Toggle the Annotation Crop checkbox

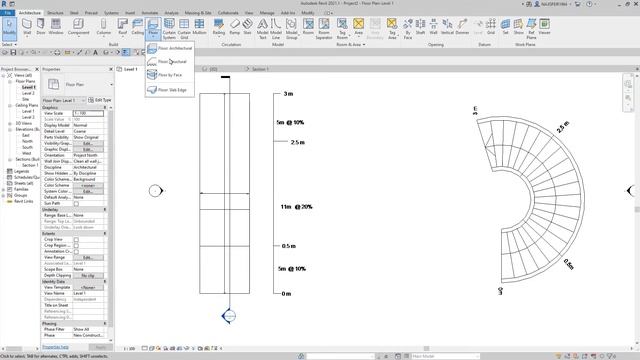76,251
